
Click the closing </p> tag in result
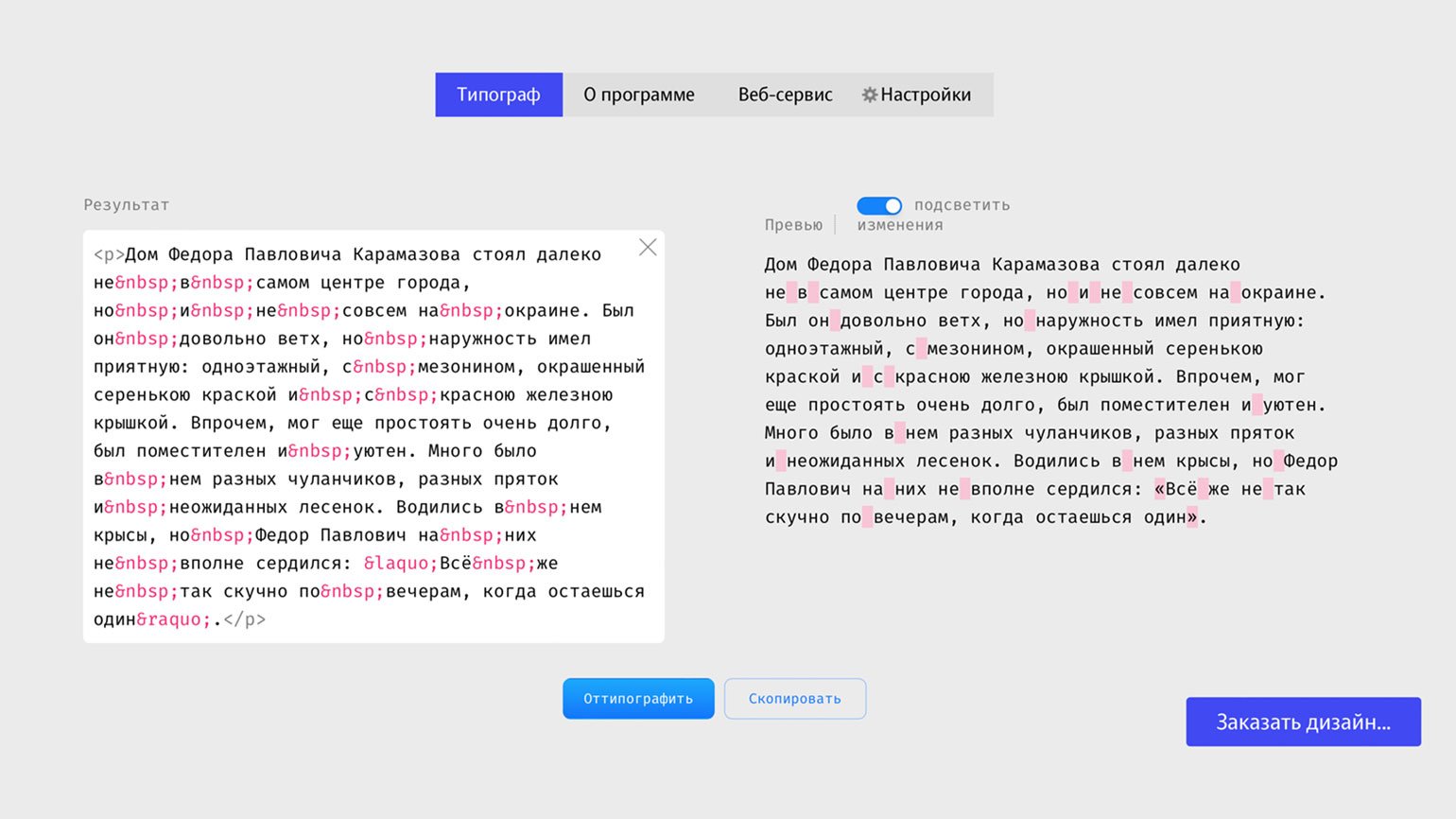coord(245,619)
